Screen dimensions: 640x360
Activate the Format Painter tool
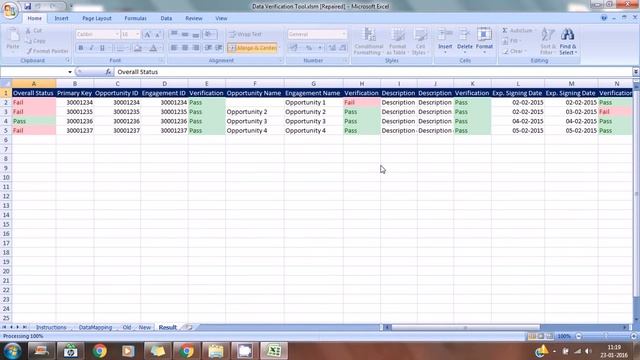pos(47,51)
